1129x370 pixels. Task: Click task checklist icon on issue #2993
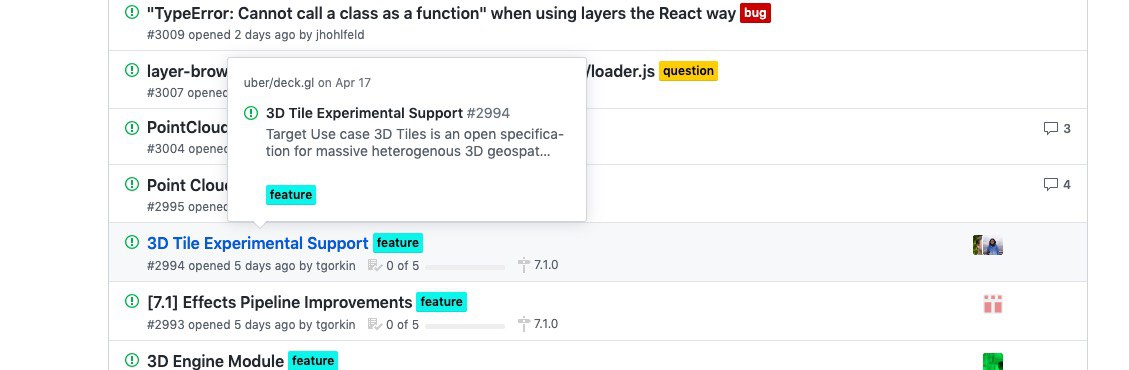click(x=374, y=325)
